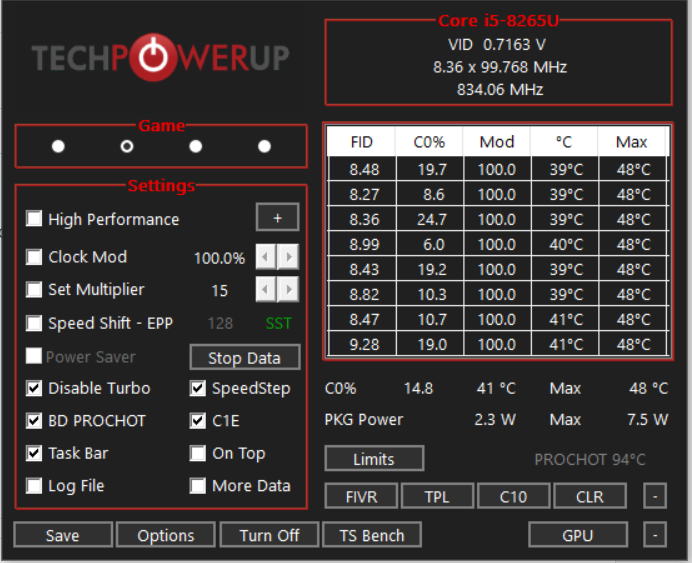Toggle the BD PROCHOT checkbox
Screen dimensions: 692x563
pos(34,420)
